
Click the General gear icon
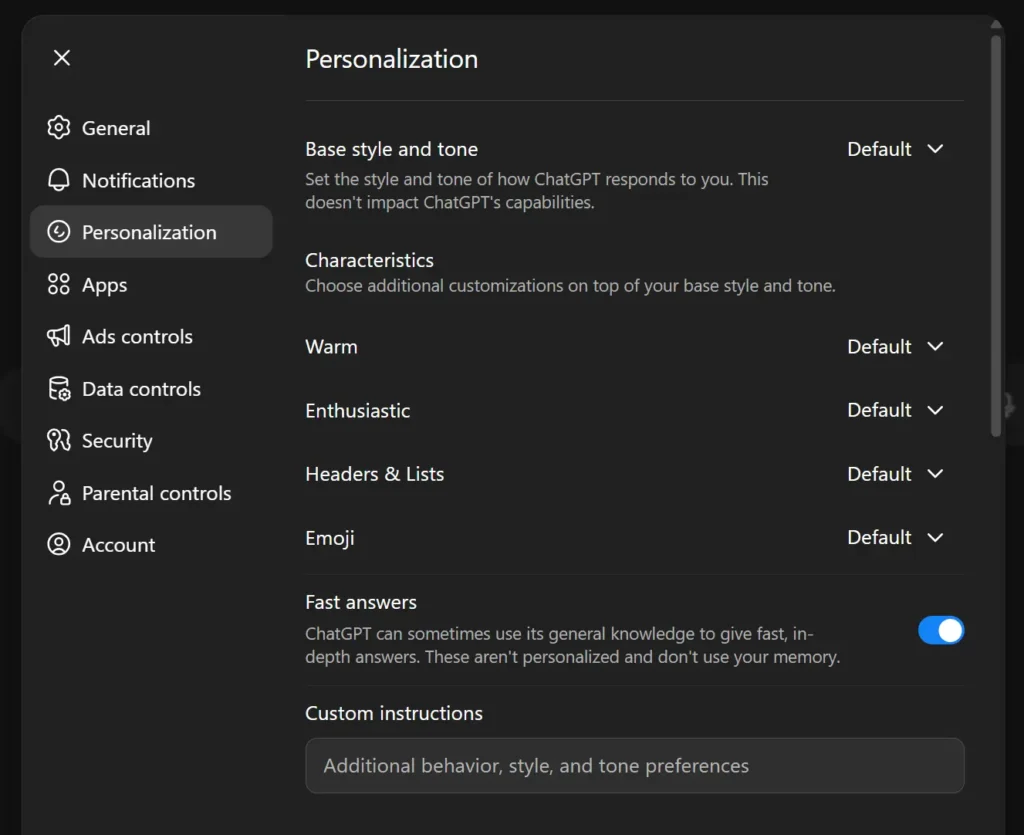(59, 127)
